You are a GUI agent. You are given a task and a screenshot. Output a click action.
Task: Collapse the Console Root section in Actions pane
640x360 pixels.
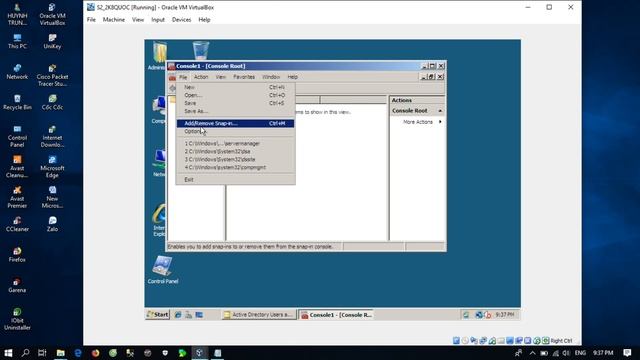440,111
